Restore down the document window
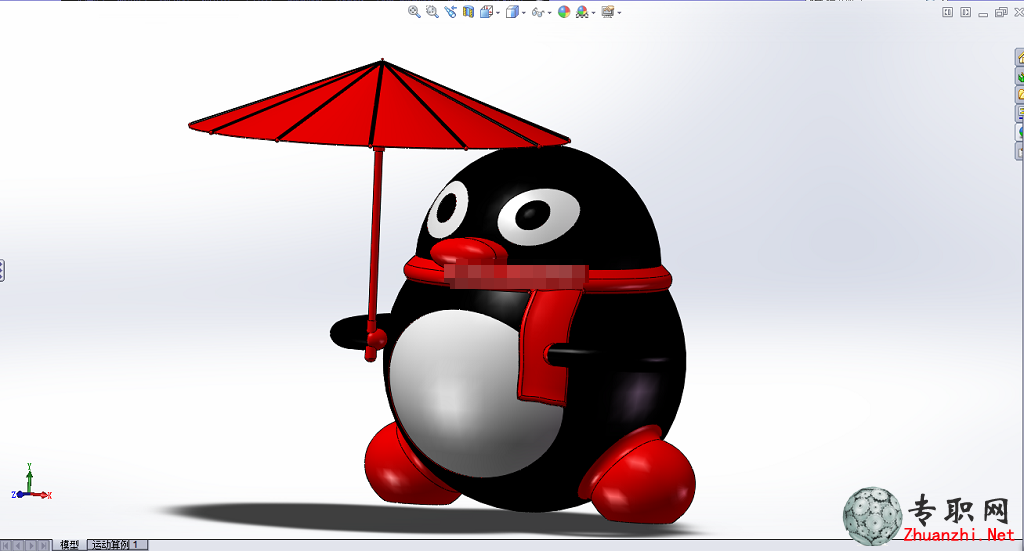This screenshot has height=551, width=1024. click(1001, 12)
